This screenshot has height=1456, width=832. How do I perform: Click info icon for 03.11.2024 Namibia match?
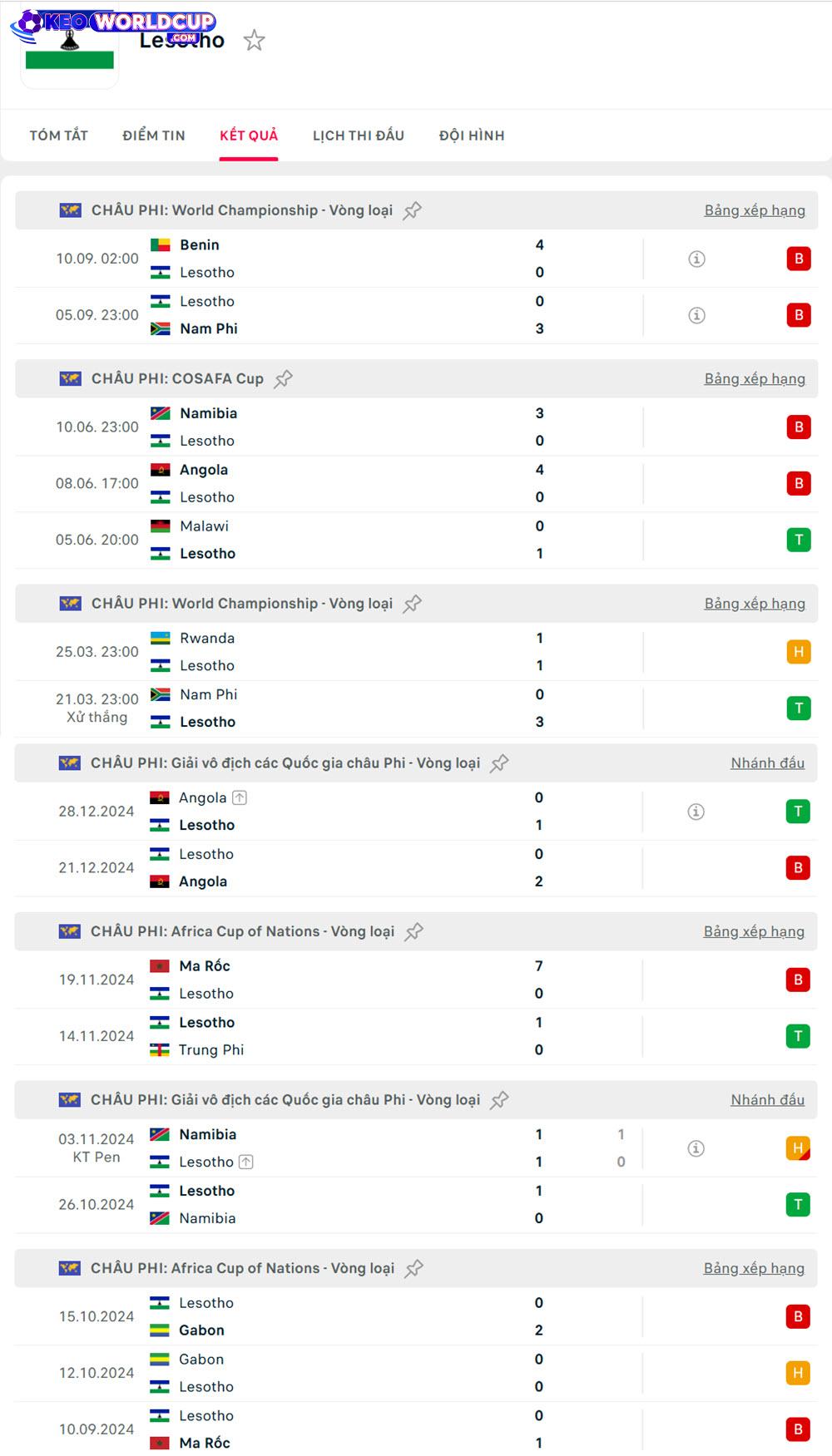point(696,1148)
